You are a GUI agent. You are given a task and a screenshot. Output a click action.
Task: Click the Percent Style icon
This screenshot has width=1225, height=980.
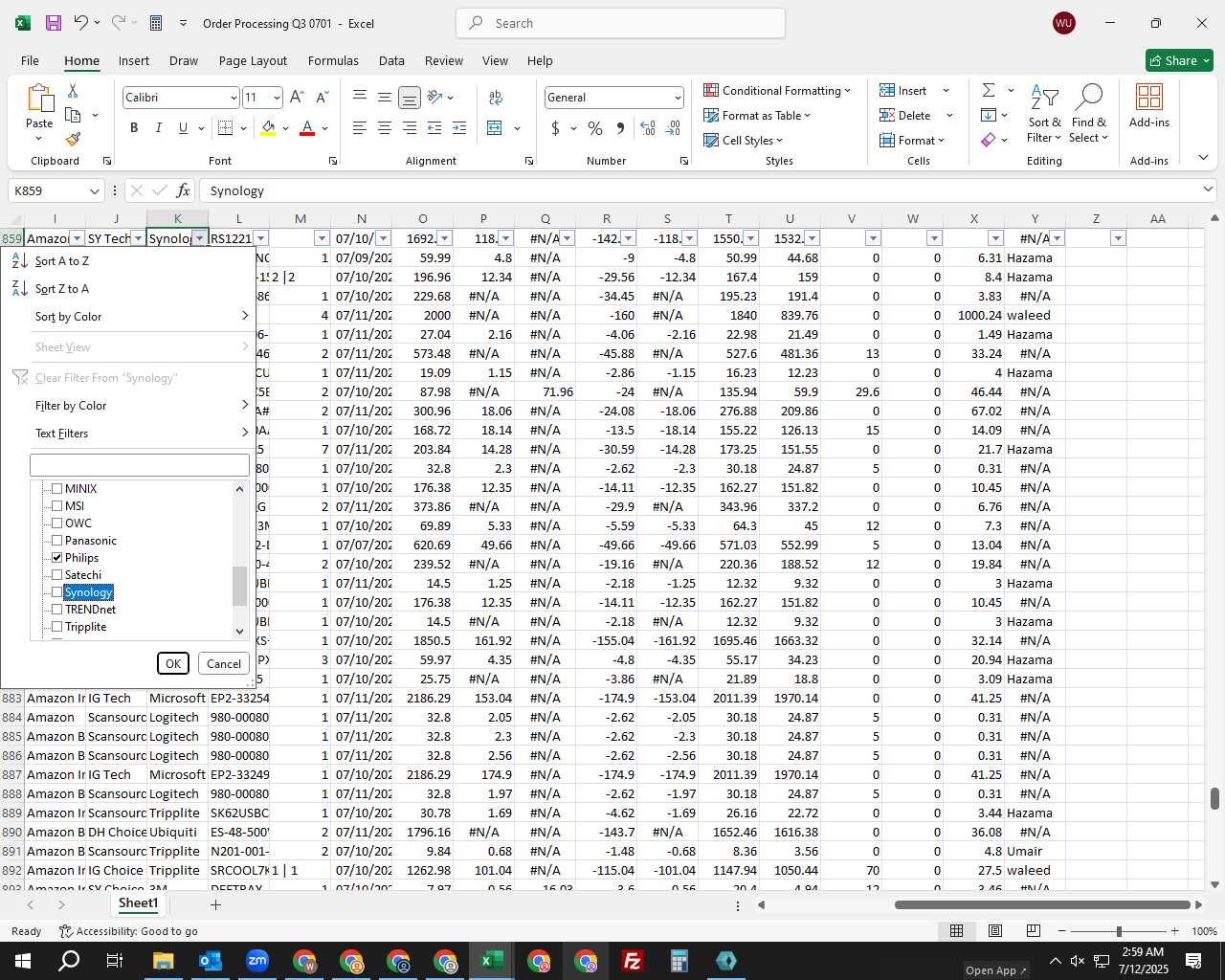(x=595, y=128)
